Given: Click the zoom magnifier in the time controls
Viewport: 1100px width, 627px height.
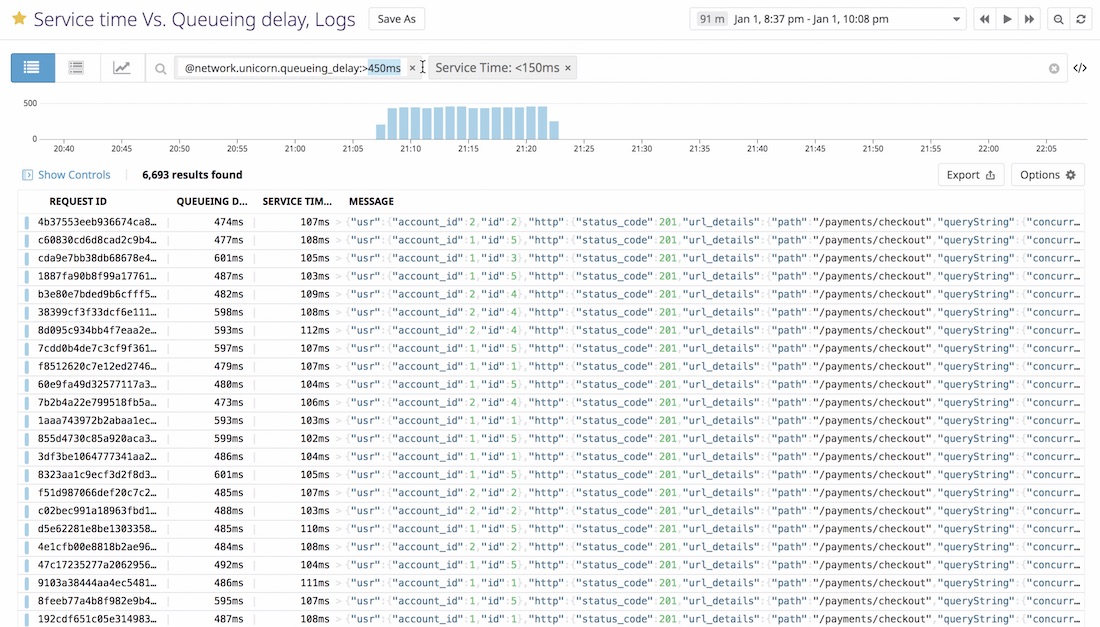Looking at the screenshot, I should (x=1060, y=18).
